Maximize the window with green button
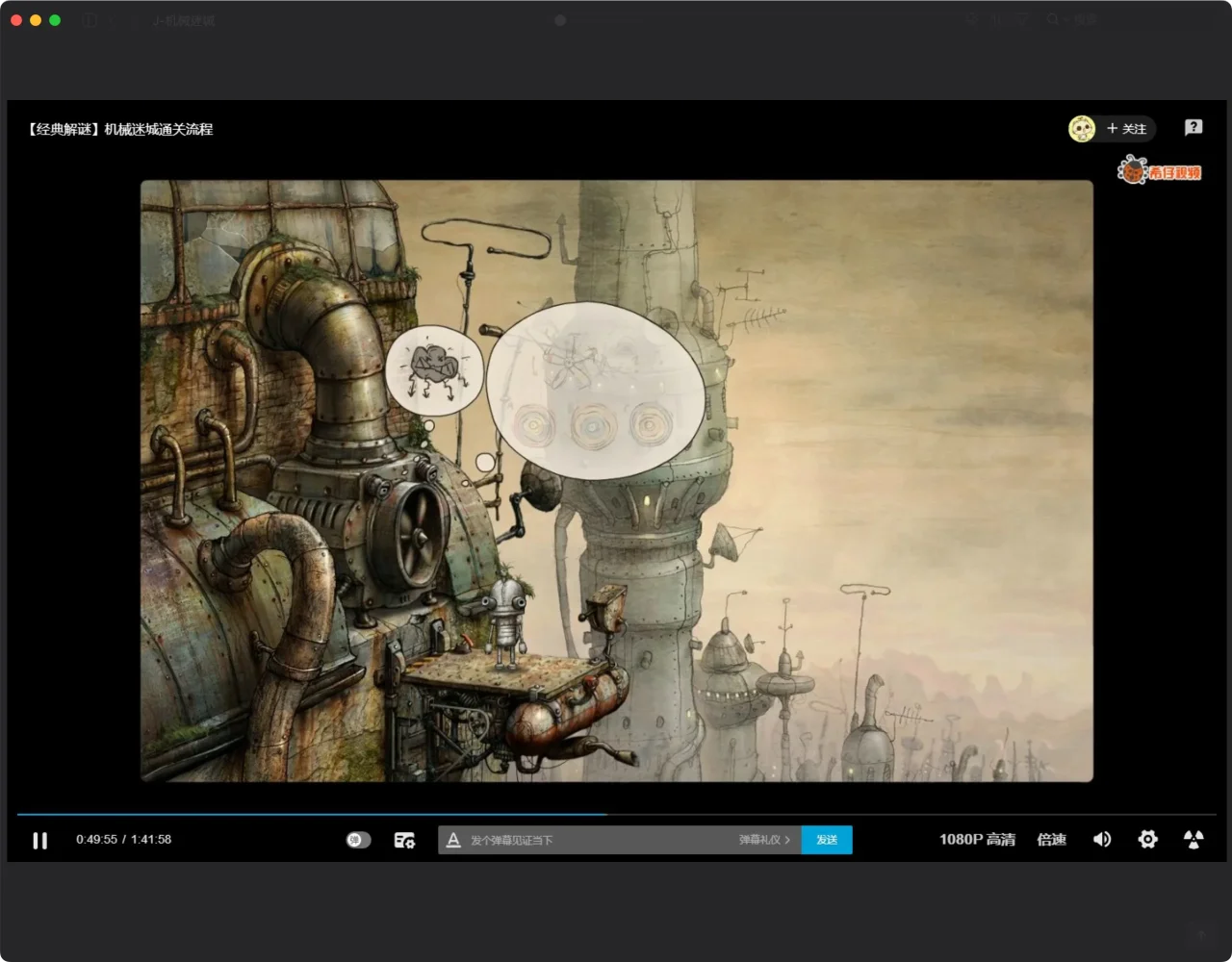 [x=55, y=20]
